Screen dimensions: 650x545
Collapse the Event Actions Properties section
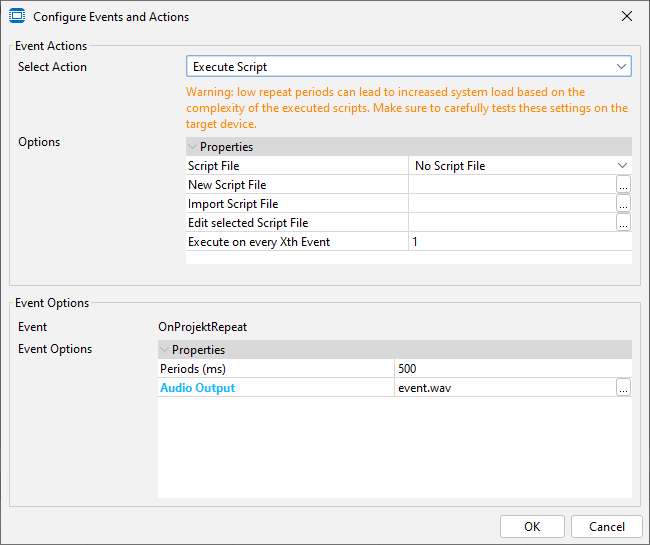[193, 147]
